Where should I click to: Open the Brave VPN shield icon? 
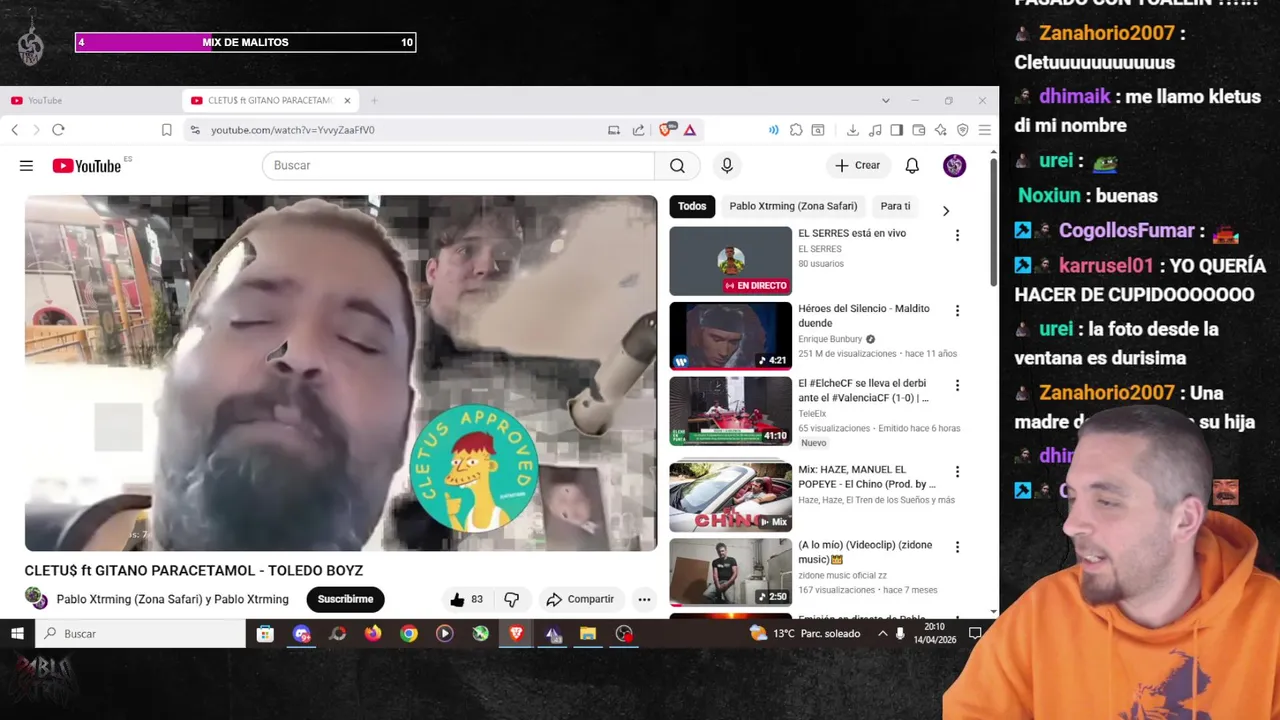coord(963,130)
